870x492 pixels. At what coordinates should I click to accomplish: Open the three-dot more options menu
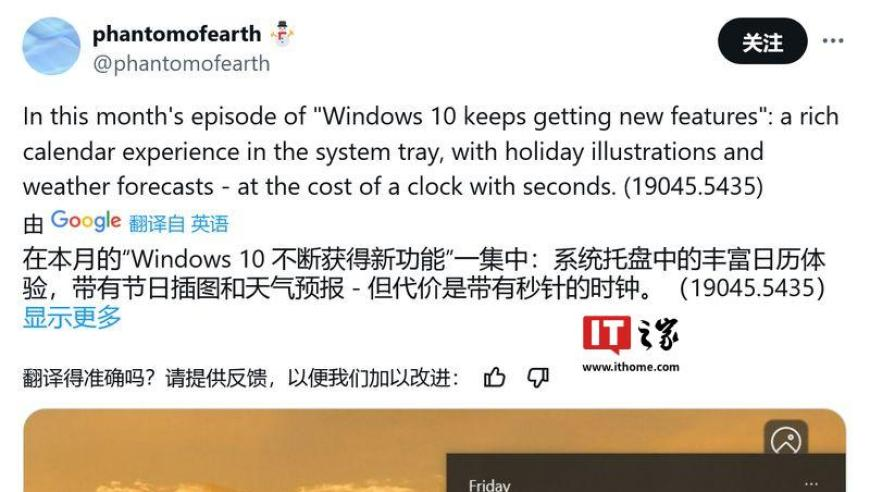tap(833, 40)
